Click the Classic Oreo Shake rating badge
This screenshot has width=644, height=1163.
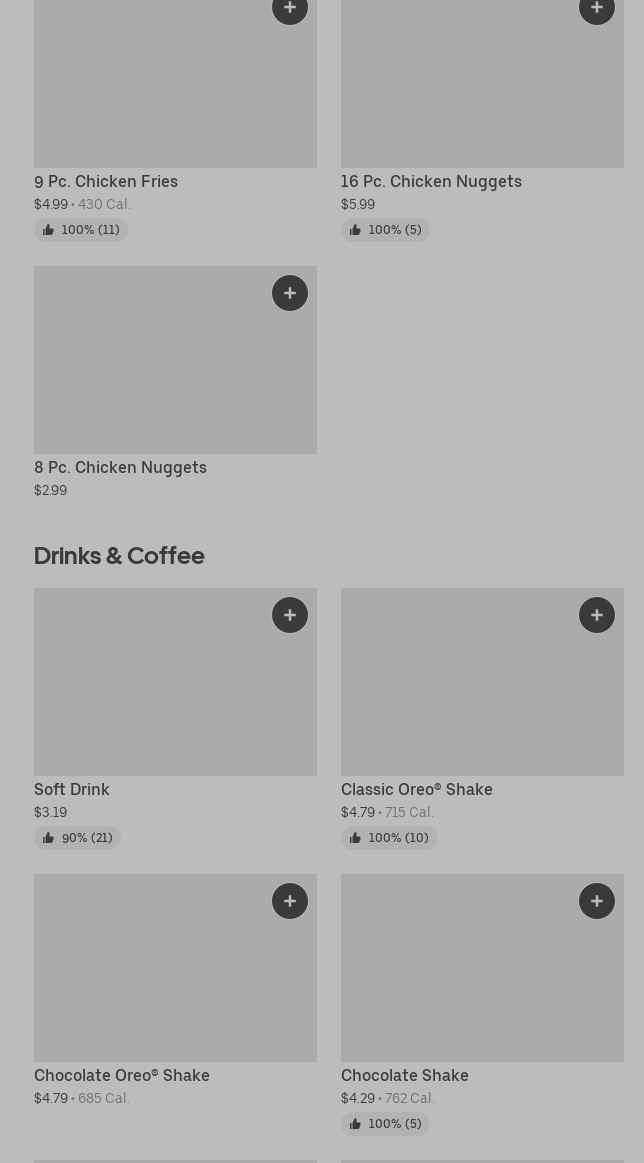coord(389,838)
